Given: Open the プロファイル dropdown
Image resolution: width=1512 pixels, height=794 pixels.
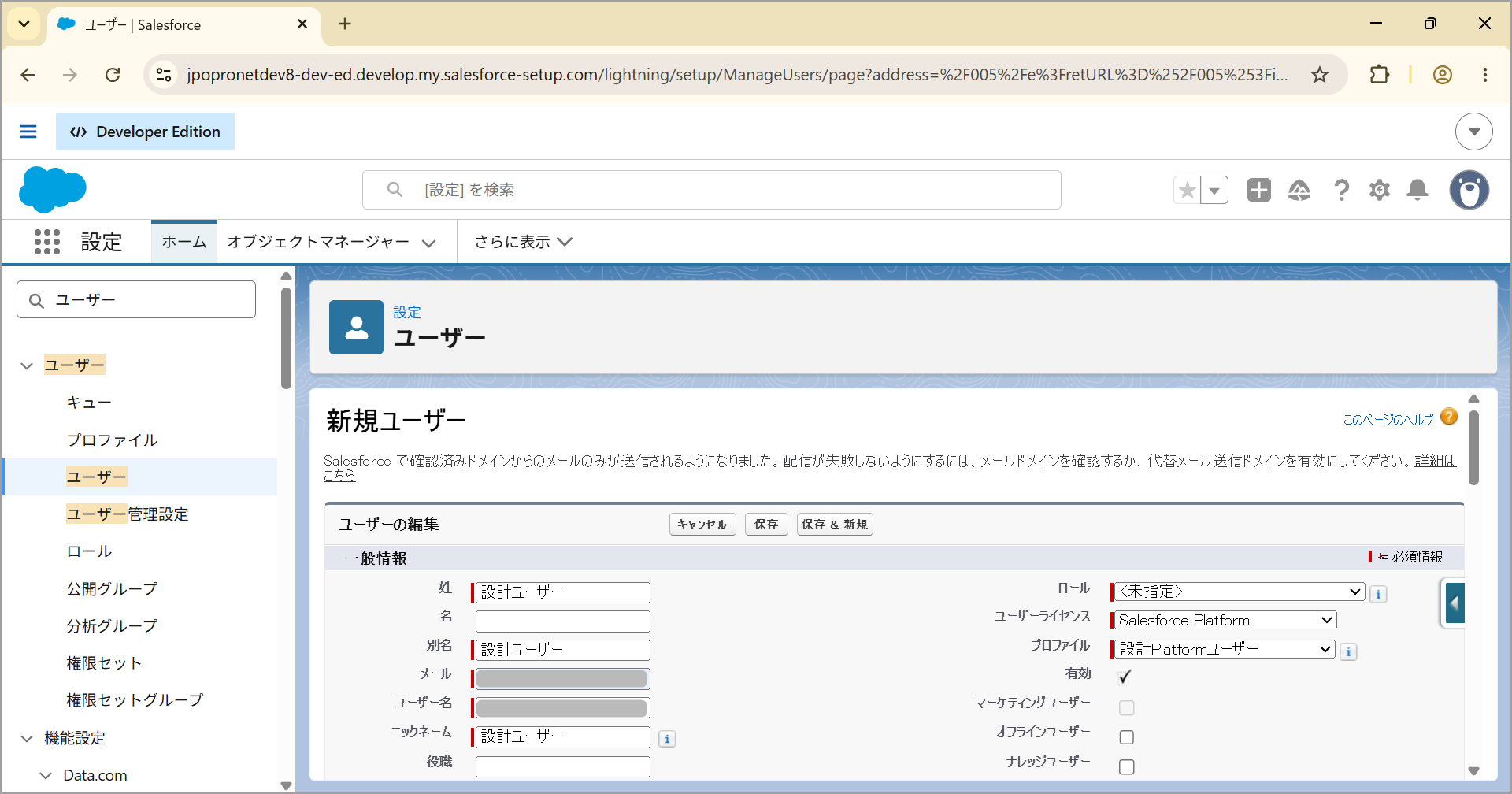Looking at the screenshot, I should point(1225,649).
